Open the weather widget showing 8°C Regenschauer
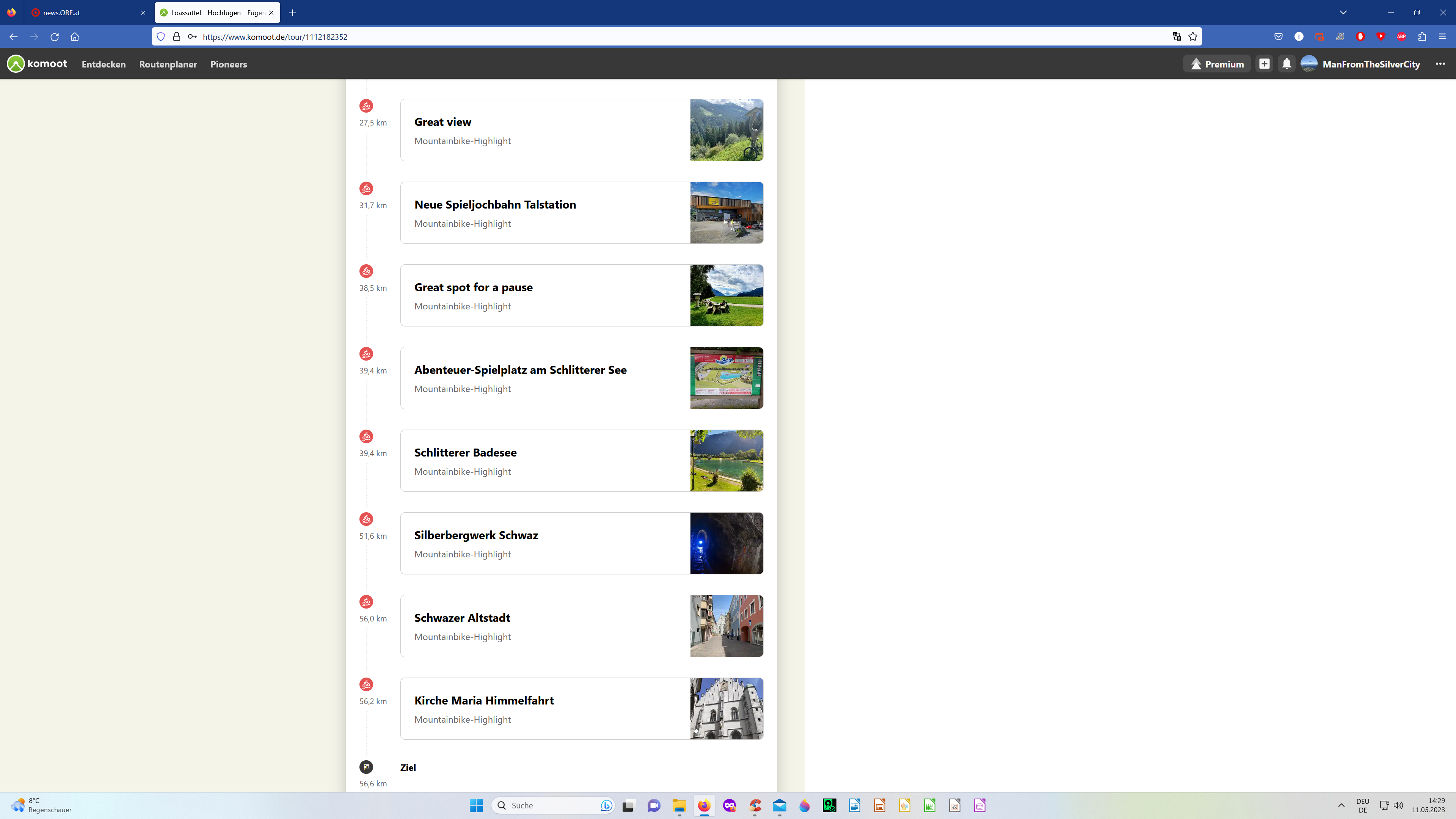 coord(41,805)
